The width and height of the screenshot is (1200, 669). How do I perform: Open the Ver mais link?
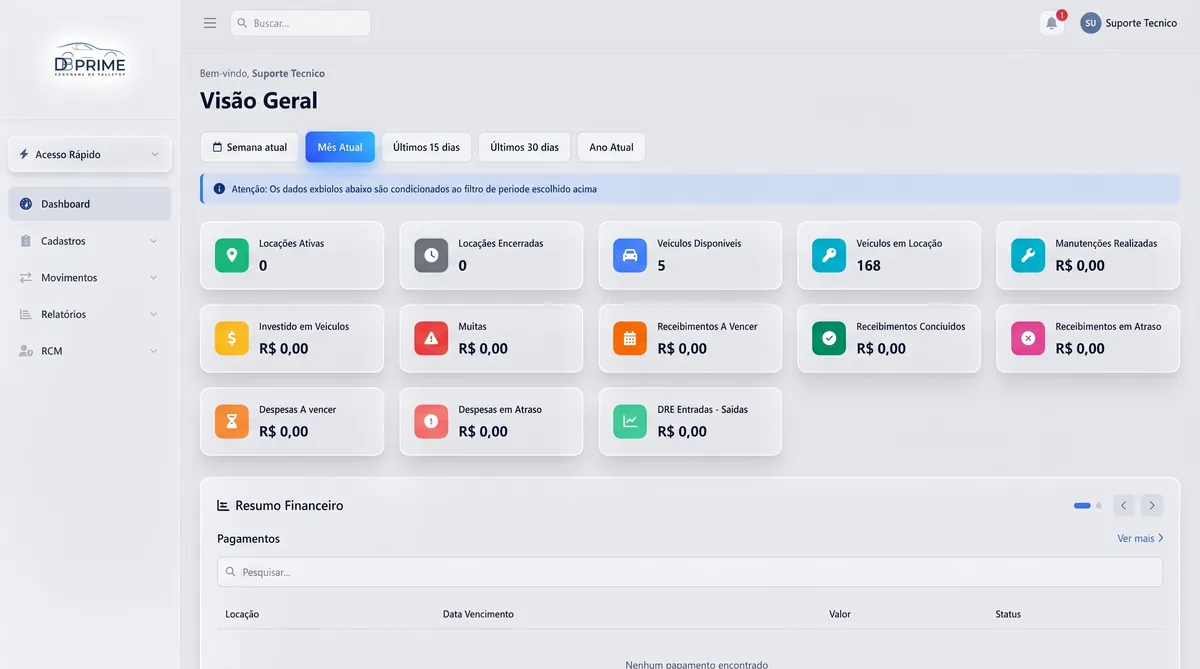pos(1141,539)
